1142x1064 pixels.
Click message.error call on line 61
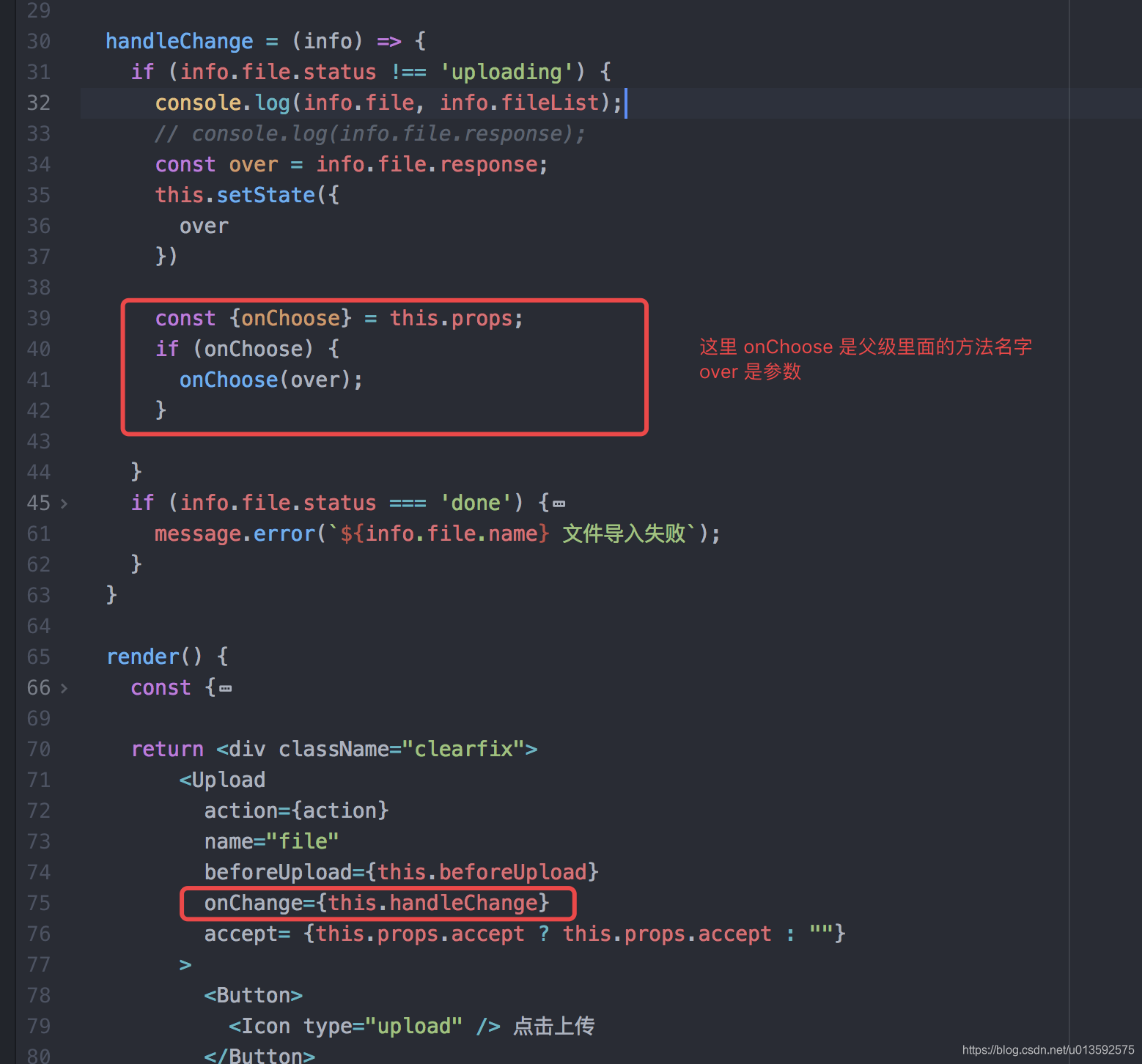click(x=235, y=533)
